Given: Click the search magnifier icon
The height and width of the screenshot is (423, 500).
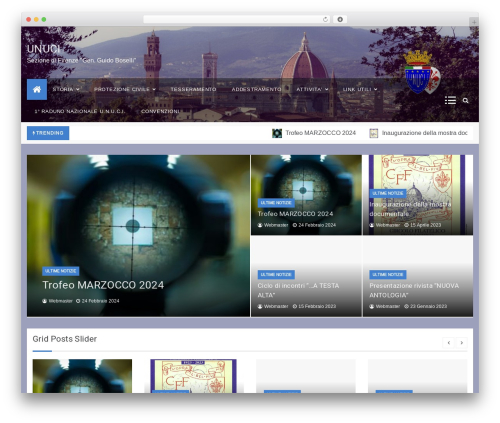Looking at the screenshot, I should (x=466, y=101).
